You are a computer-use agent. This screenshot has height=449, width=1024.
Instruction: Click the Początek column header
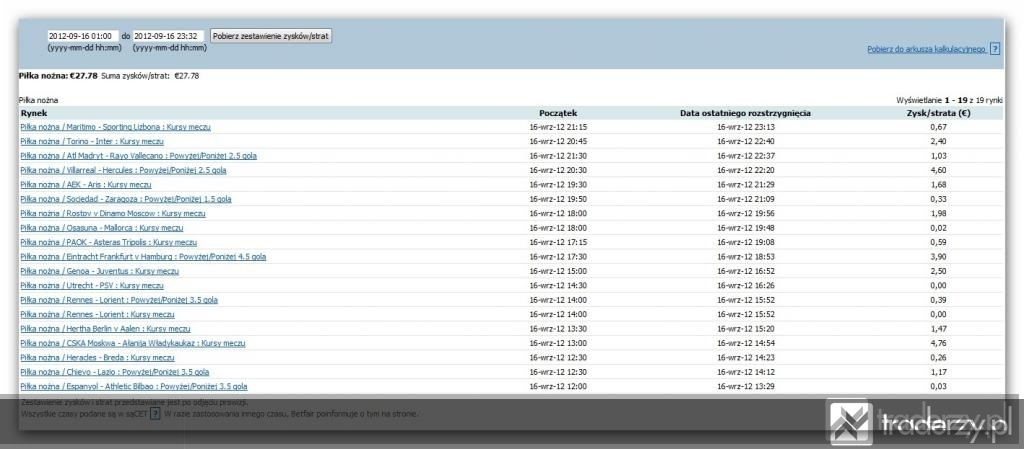pyautogui.click(x=558, y=113)
